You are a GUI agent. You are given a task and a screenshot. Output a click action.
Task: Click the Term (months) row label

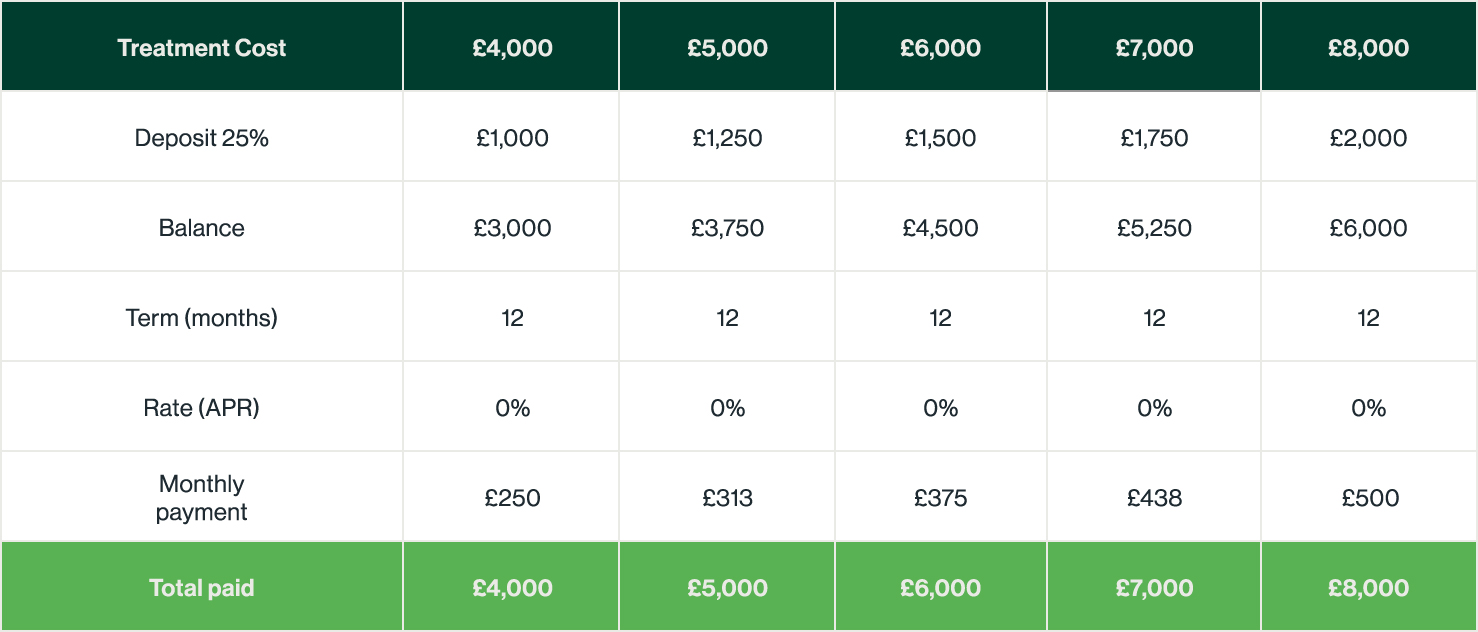(201, 317)
